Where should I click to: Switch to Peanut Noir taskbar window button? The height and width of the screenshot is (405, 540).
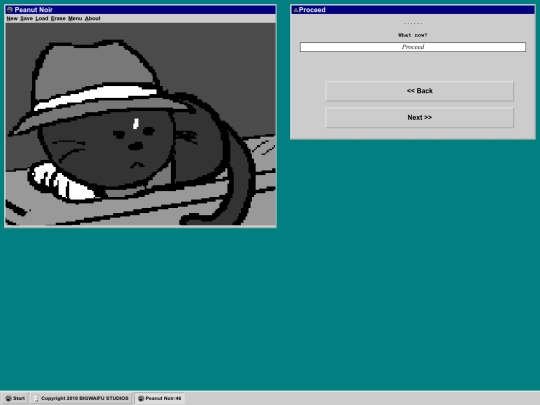(160, 398)
